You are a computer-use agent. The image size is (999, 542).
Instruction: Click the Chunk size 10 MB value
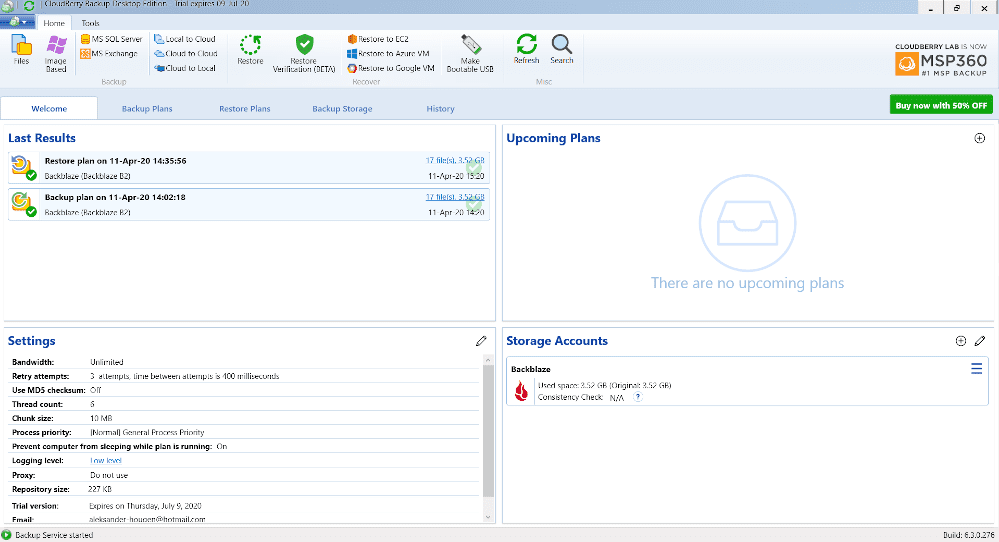click(x=101, y=418)
